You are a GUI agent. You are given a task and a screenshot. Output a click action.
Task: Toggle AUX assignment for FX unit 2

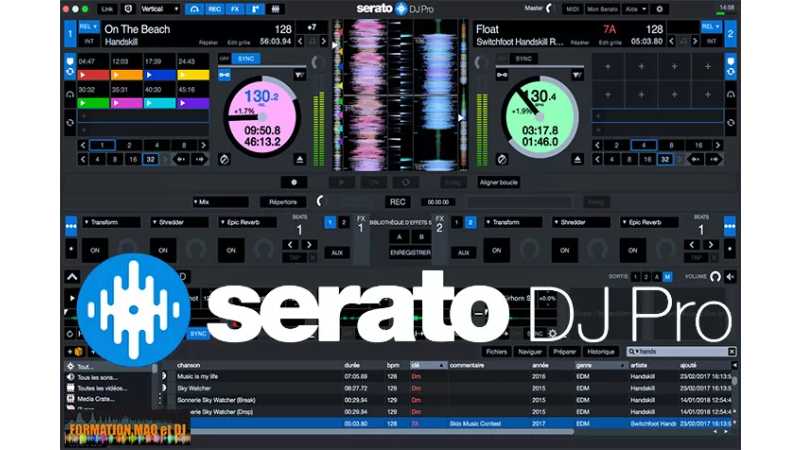tap(463, 253)
